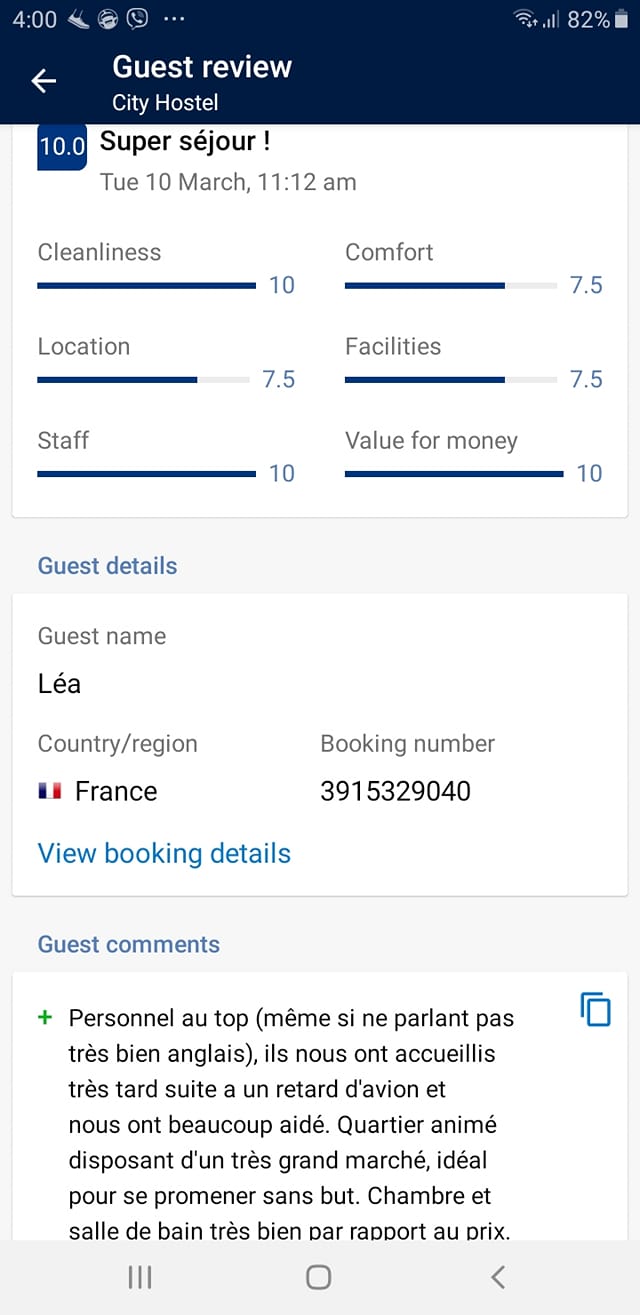Tap the green plus positive comment icon
Image resolution: width=640 pixels, height=1315 pixels.
click(44, 1018)
